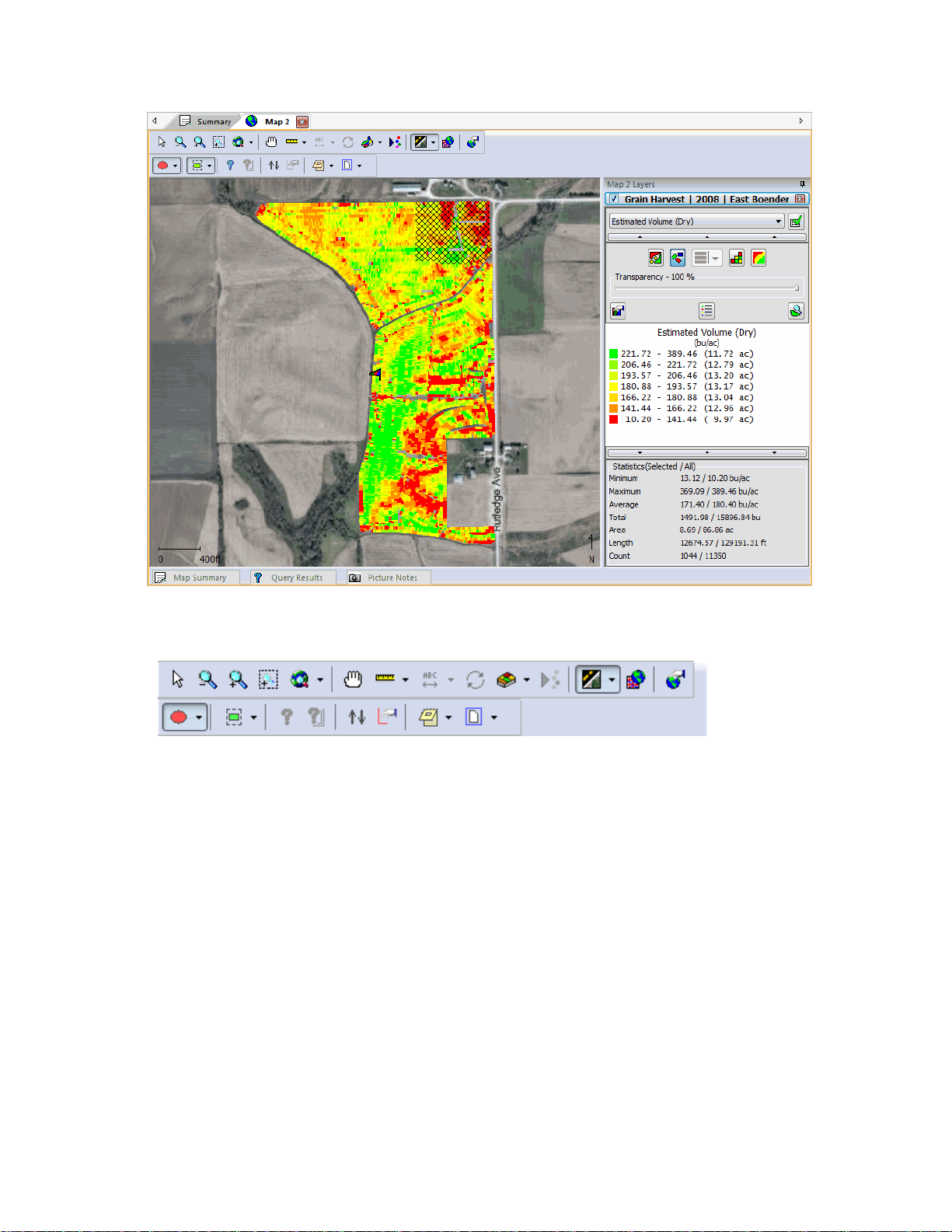Pin the Map 2 Layers panel
The height and width of the screenshot is (1232, 952).
802,184
